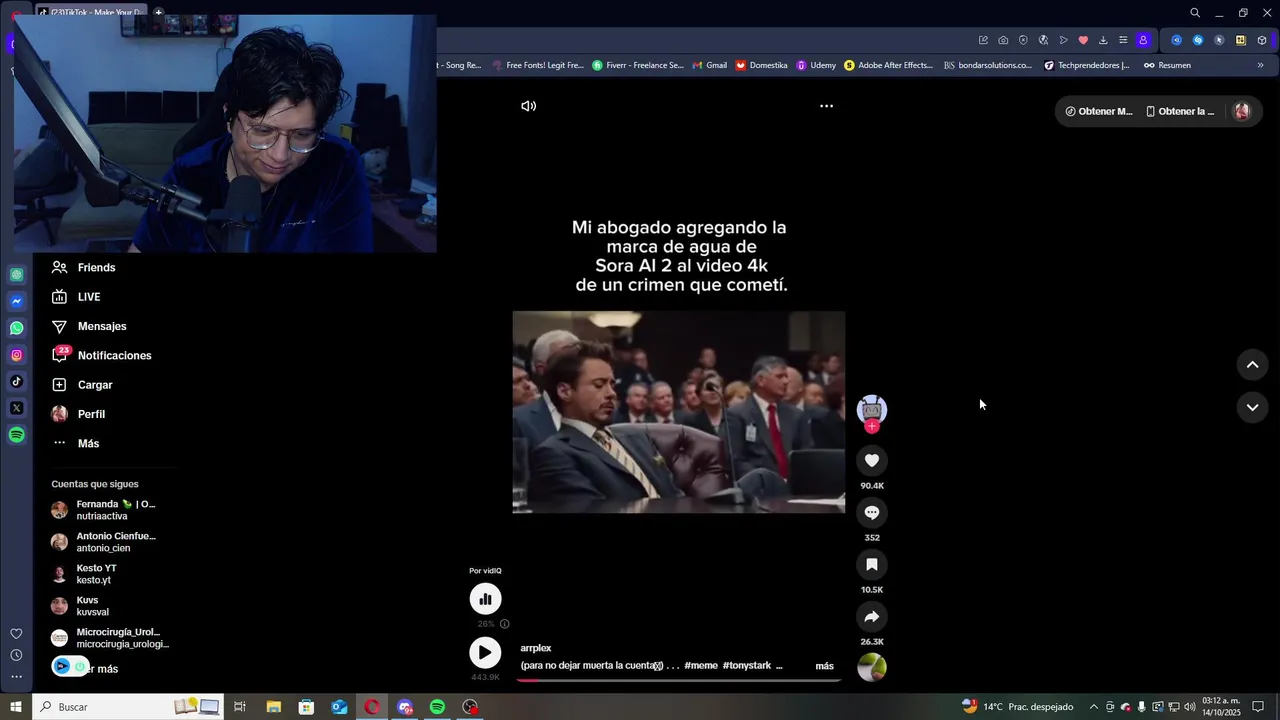This screenshot has height=720, width=1280.
Task: Play the video using the round play button
Action: click(485, 653)
